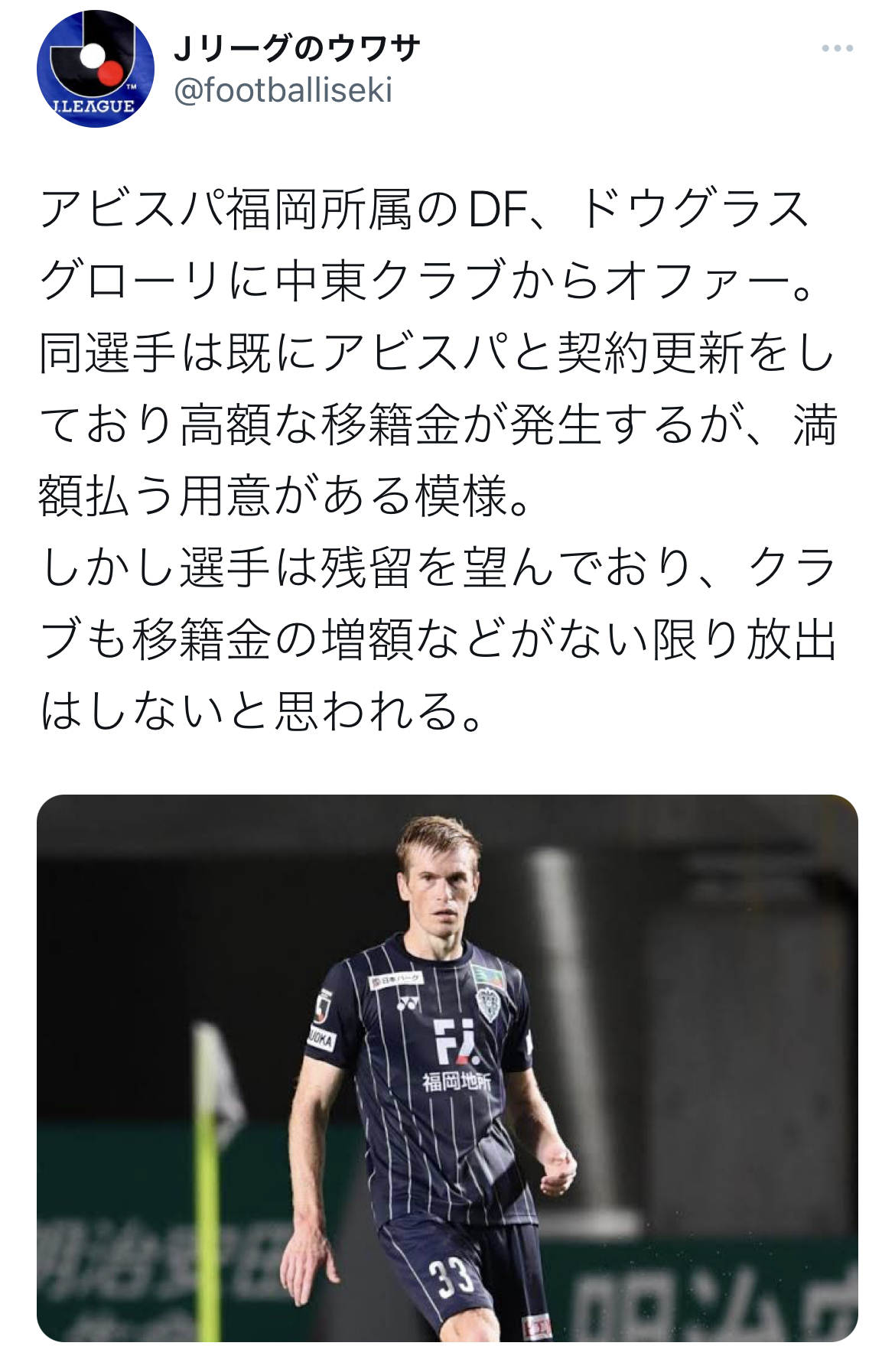Tap the red dot in the avatar logo
This screenshot has width=895, height=1372.
(x=112, y=73)
